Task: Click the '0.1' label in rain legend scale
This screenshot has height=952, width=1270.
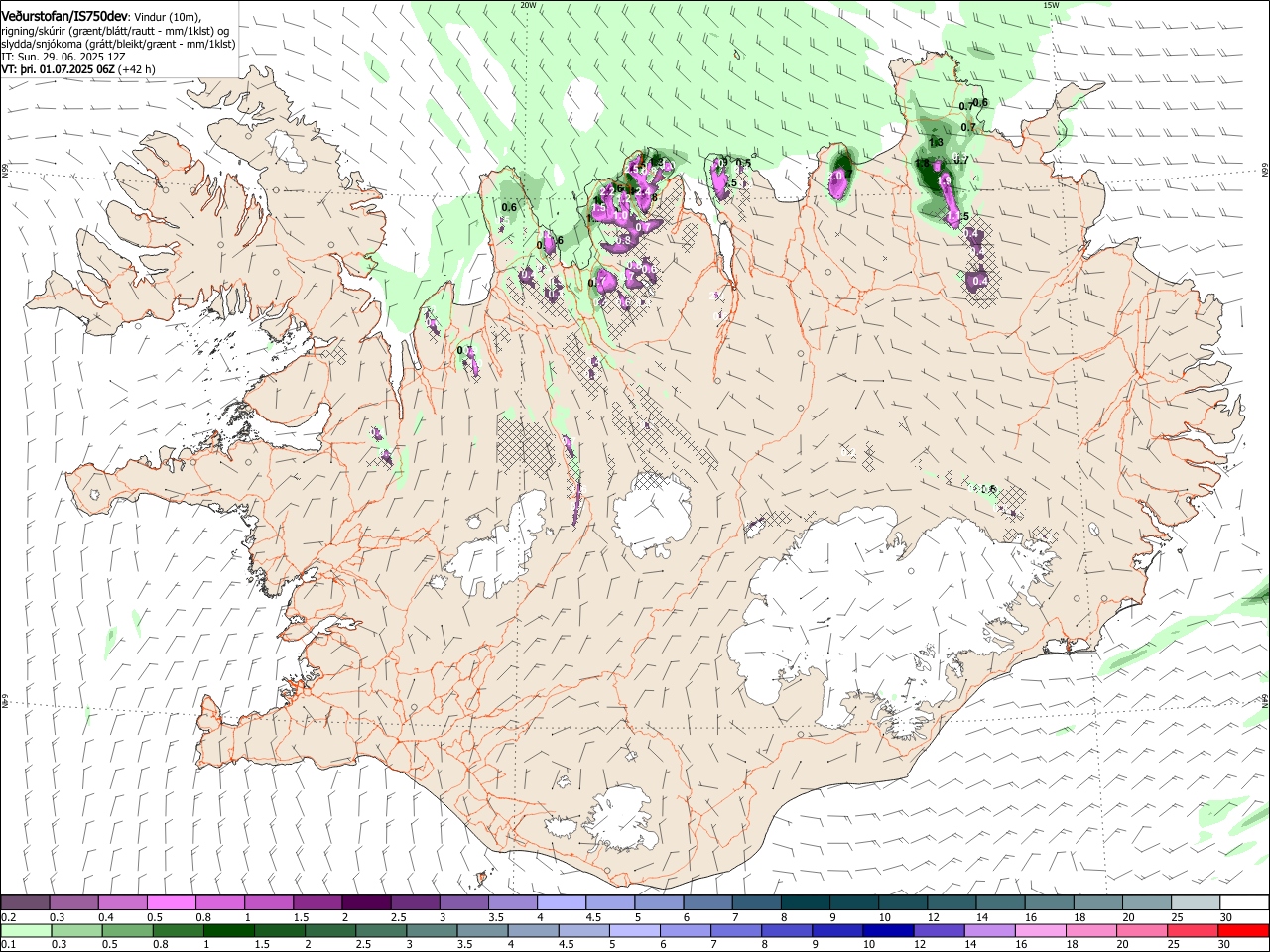Action: (x=8, y=945)
